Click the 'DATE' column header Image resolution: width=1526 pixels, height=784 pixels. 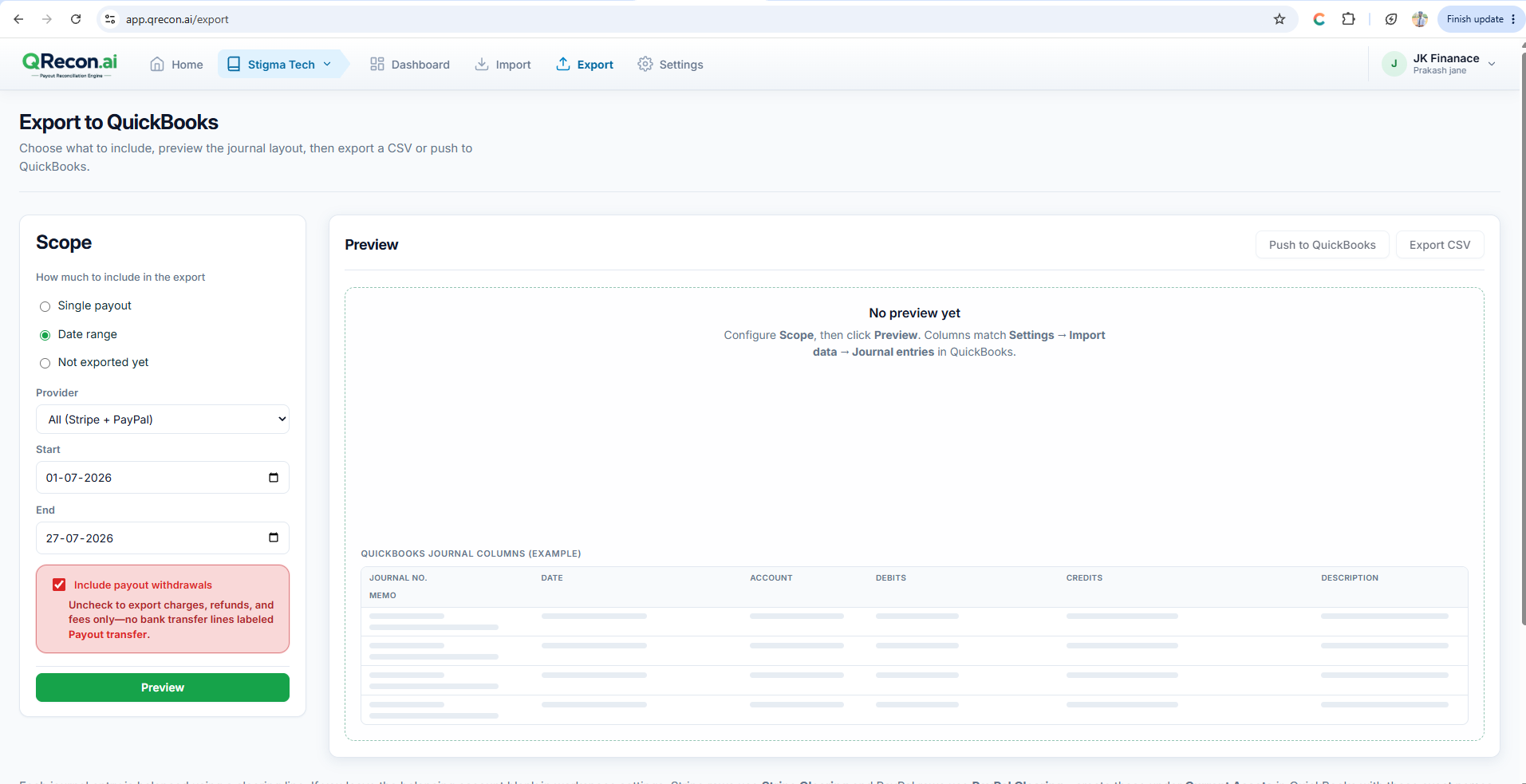(552, 577)
